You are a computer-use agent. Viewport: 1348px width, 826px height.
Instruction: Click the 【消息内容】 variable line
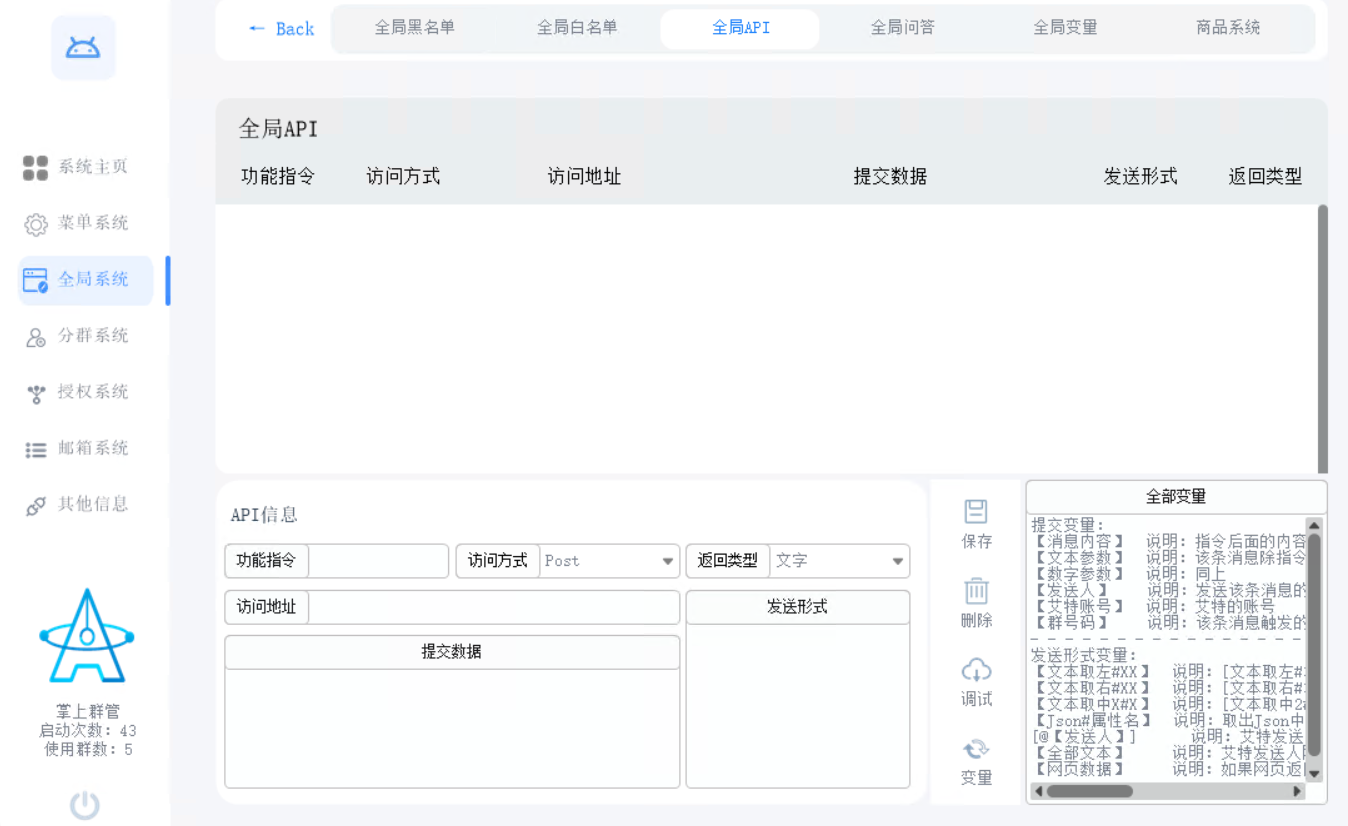point(1169,541)
